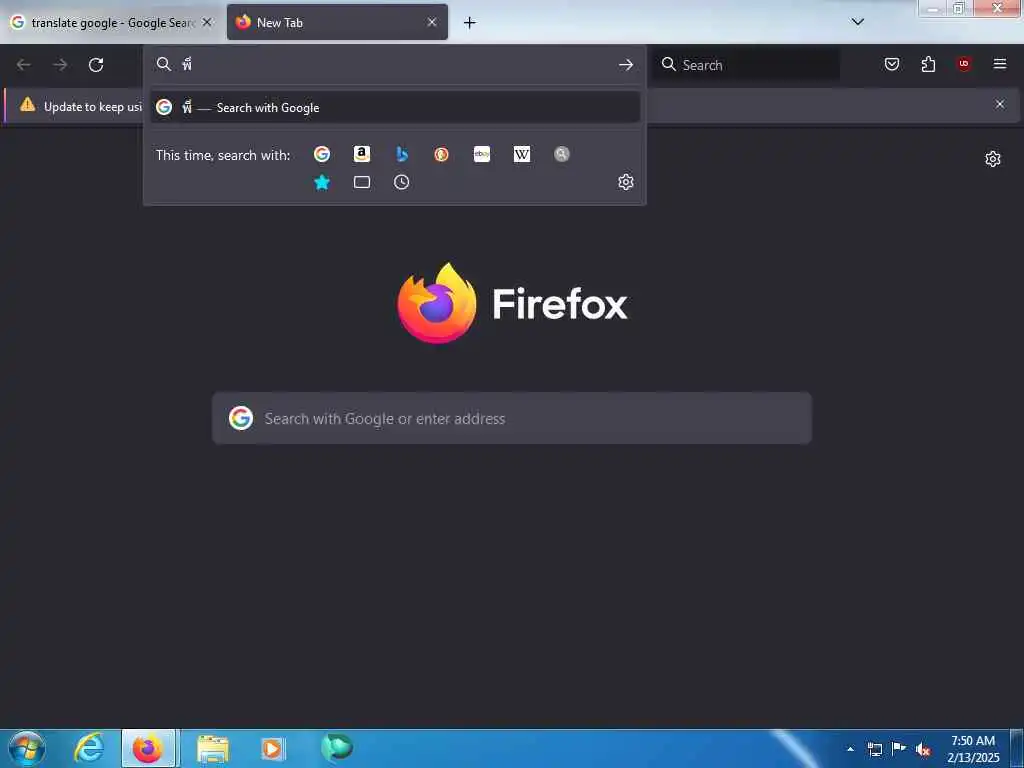Show hidden system tray icons
The height and width of the screenshot is (768, 1024).
click(850, 749)
